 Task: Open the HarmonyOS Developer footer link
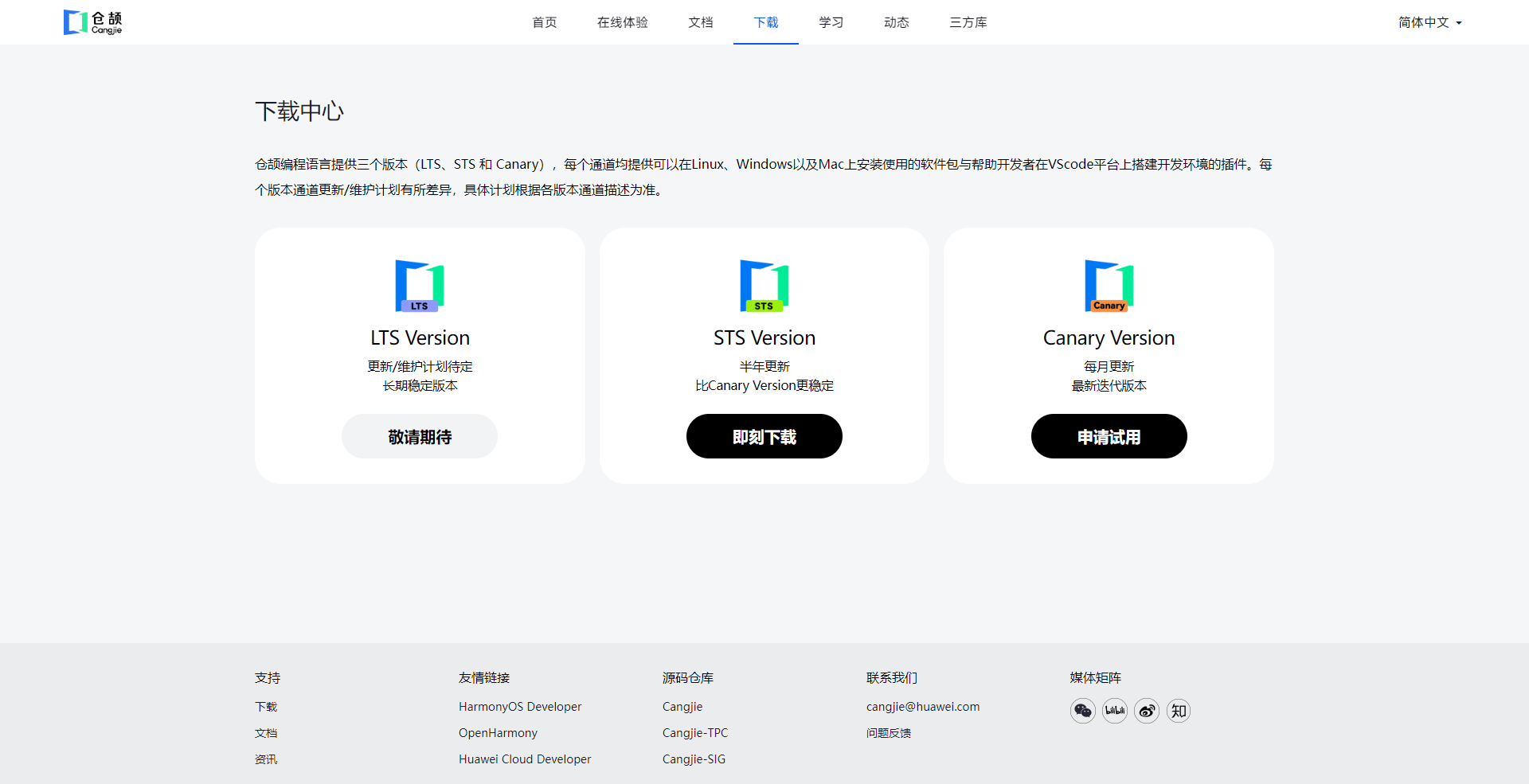point(520,707)
